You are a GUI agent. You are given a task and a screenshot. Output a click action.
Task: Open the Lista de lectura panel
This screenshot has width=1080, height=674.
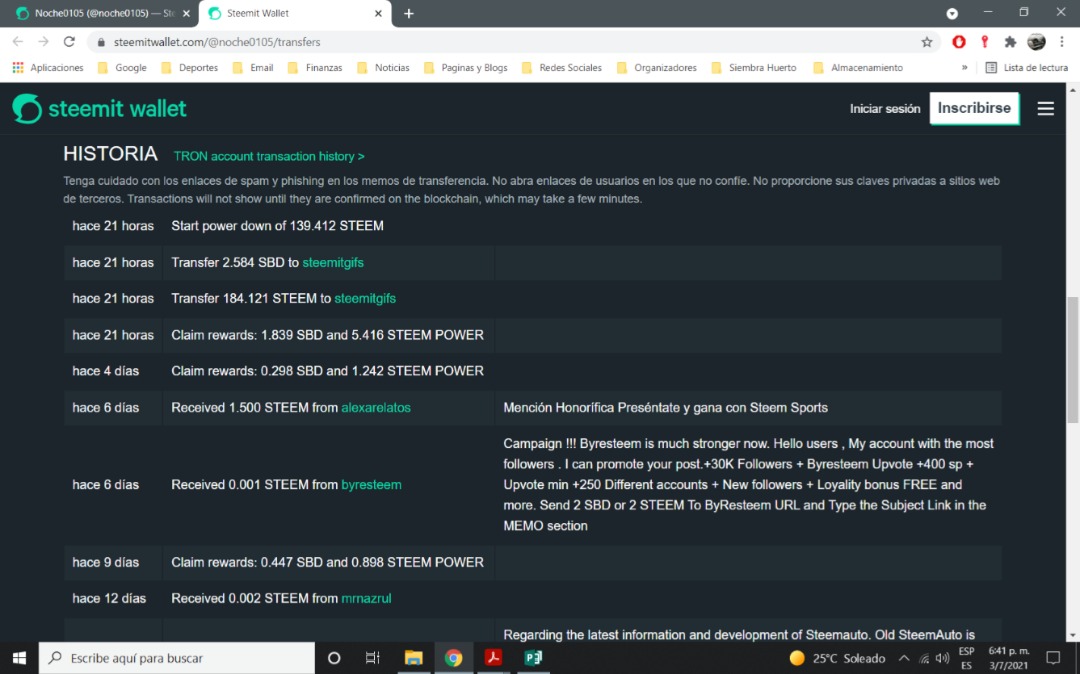[1026, 67]
